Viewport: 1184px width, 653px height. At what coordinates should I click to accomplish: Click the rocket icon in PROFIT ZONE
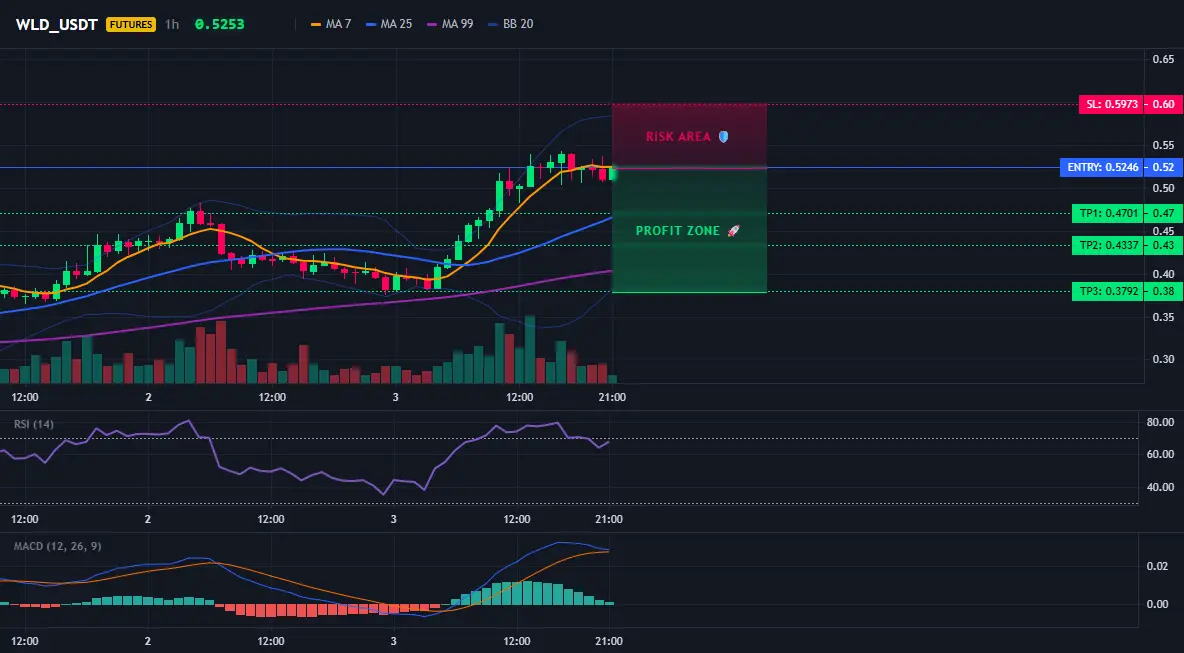(733, 230)
